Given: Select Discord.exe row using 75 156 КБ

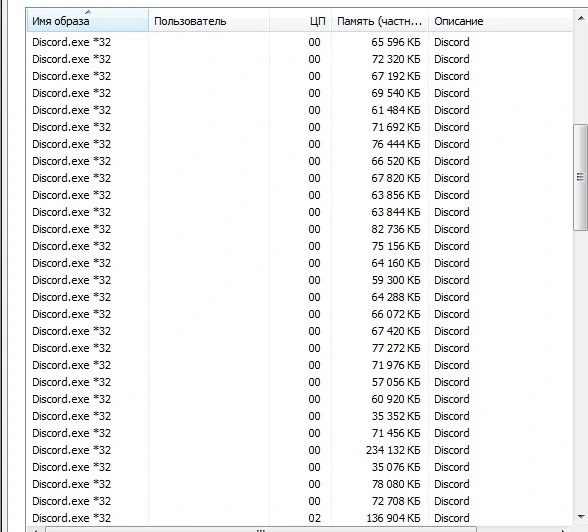Looking at the screenshot, I should click(x=299, y=246).
